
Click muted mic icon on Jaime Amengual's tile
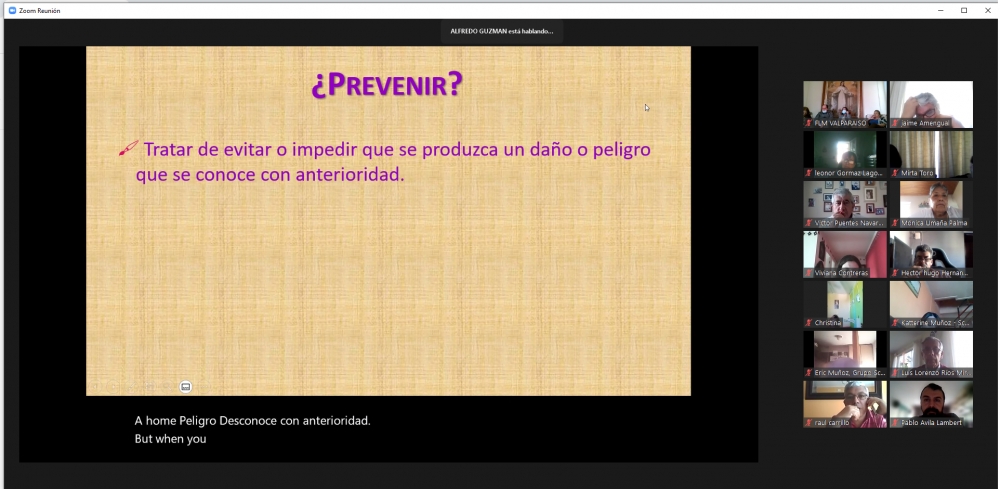[895, 123]
